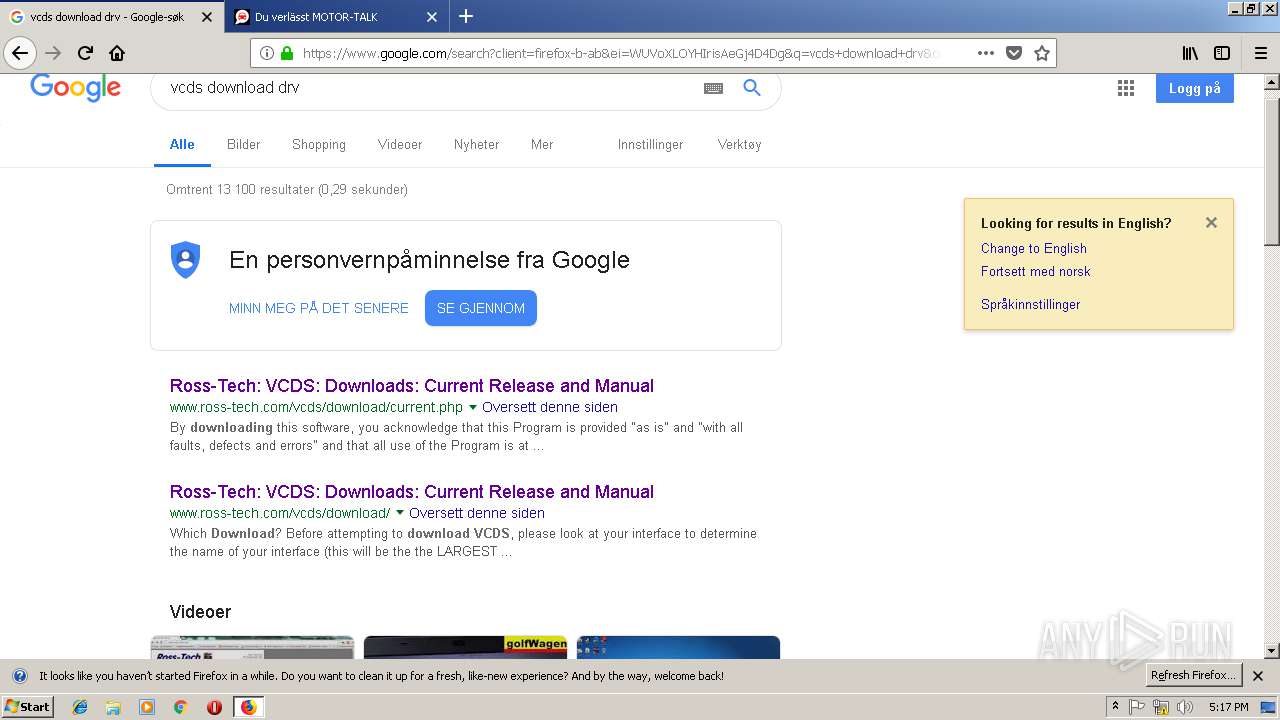Click Fortsett med norsk link
Image resolution: width=1280 pixels, height=720 pixels.
pyautogui.click(x=1035, y=272)
